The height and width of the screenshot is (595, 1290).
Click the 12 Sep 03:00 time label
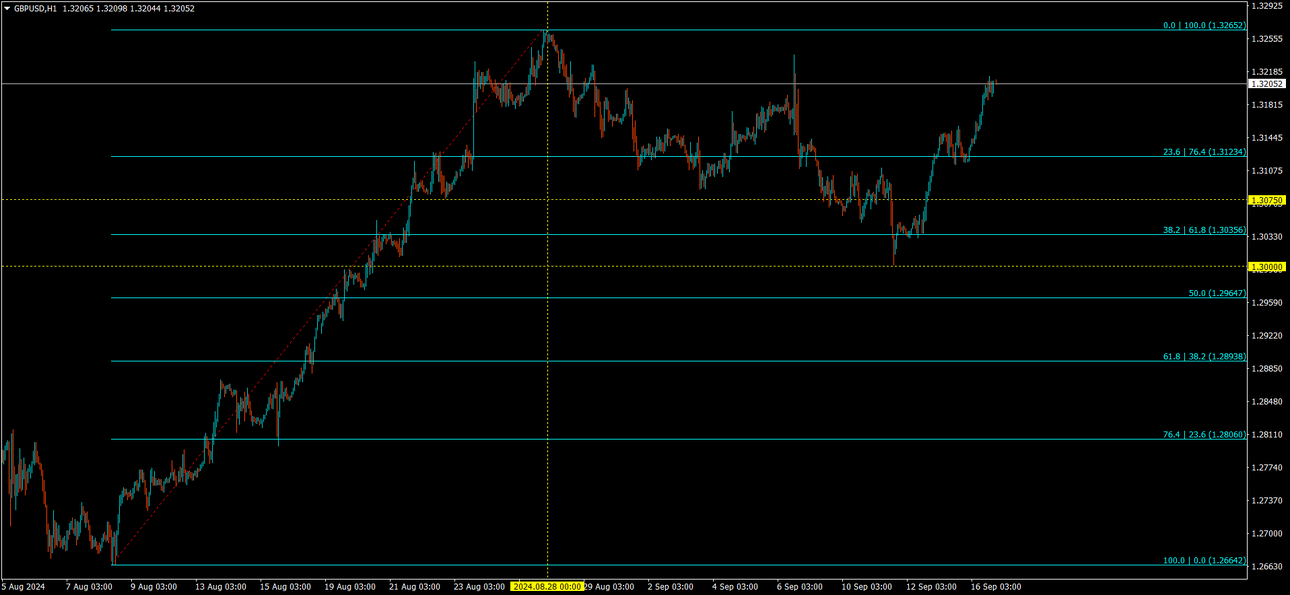click(x=931, y=587)
